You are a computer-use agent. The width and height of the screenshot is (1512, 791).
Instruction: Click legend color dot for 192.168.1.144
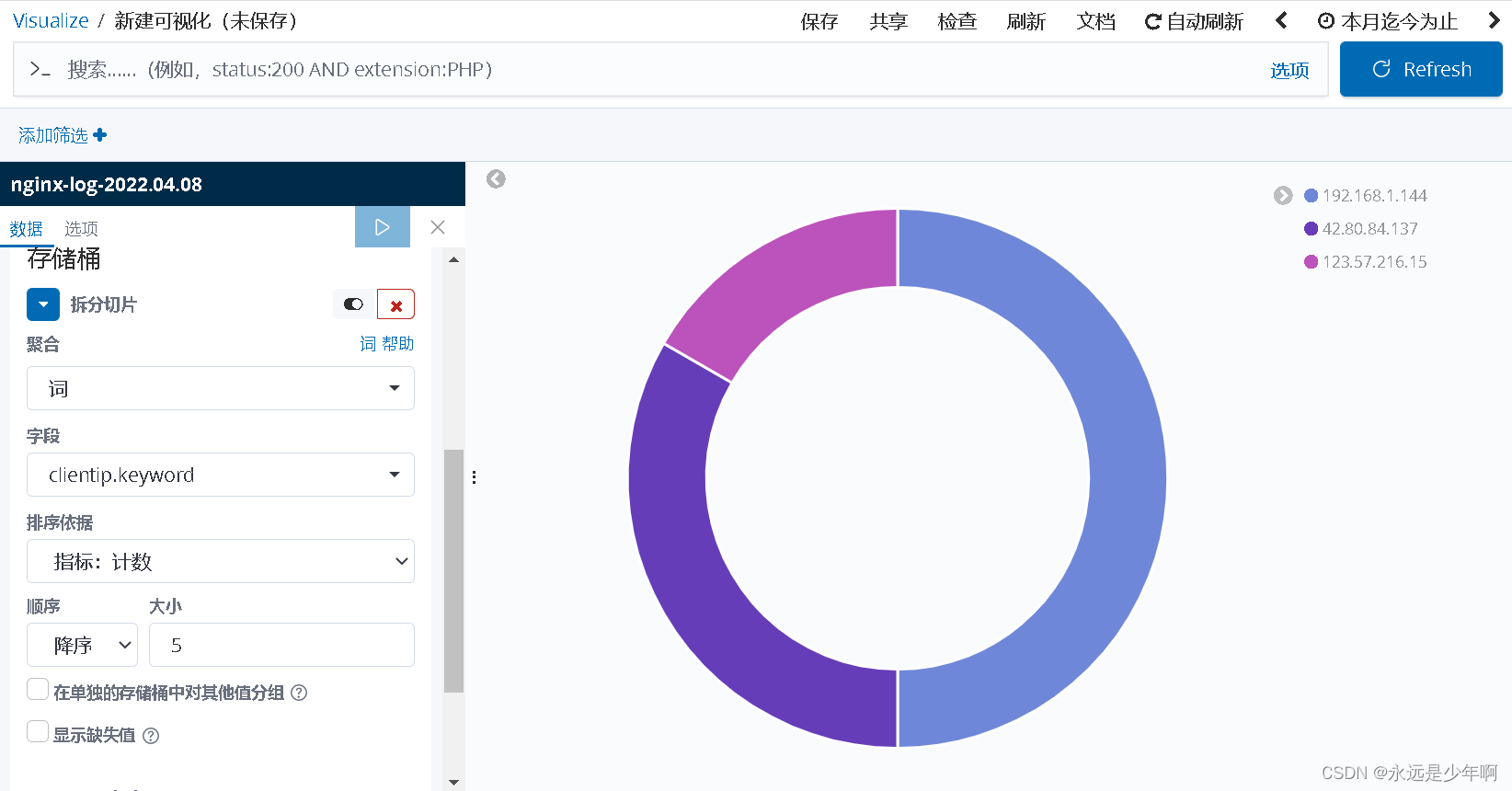[x=1312, y=196]
